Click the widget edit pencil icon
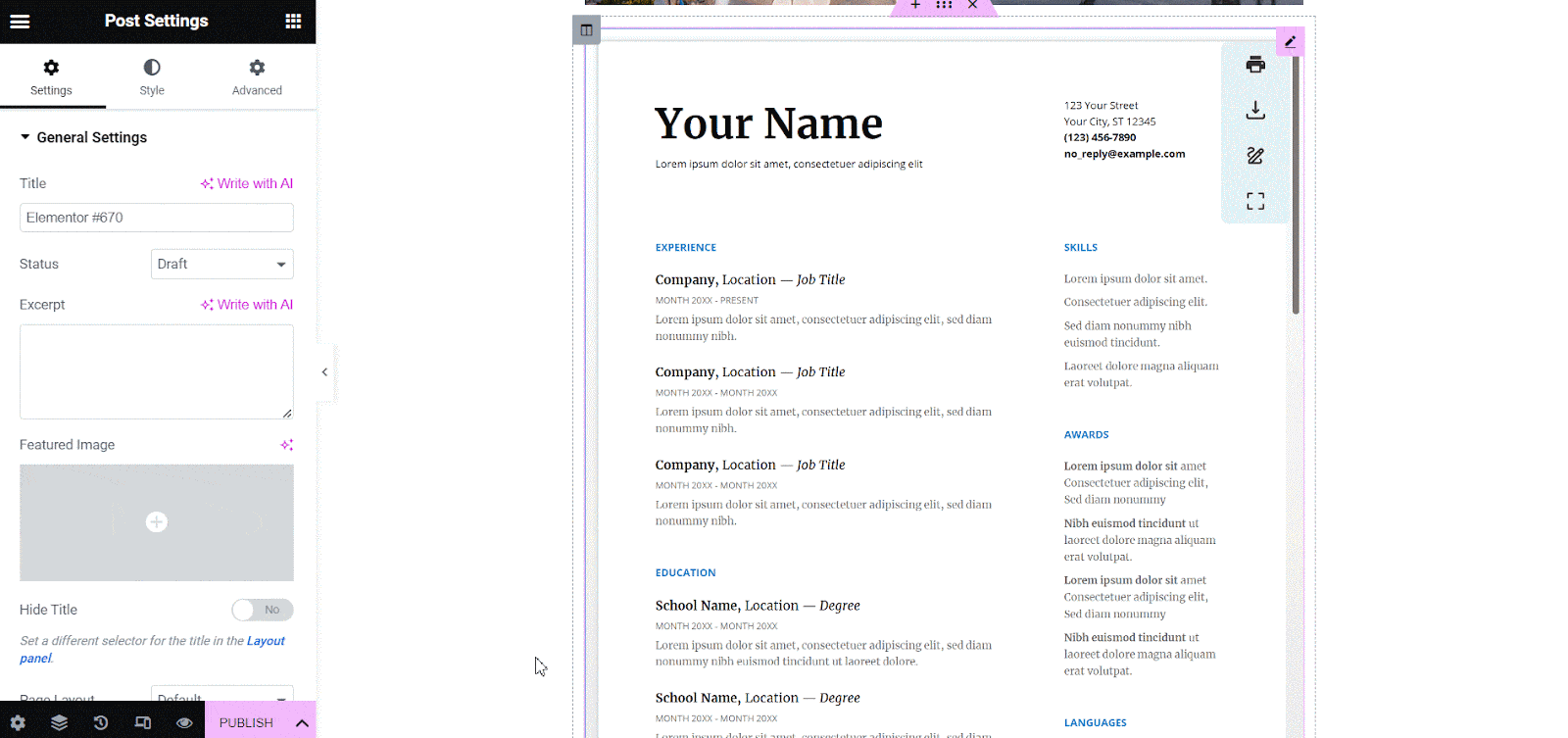Viewport: 1568px width, 738px height. click(1290, 42)
